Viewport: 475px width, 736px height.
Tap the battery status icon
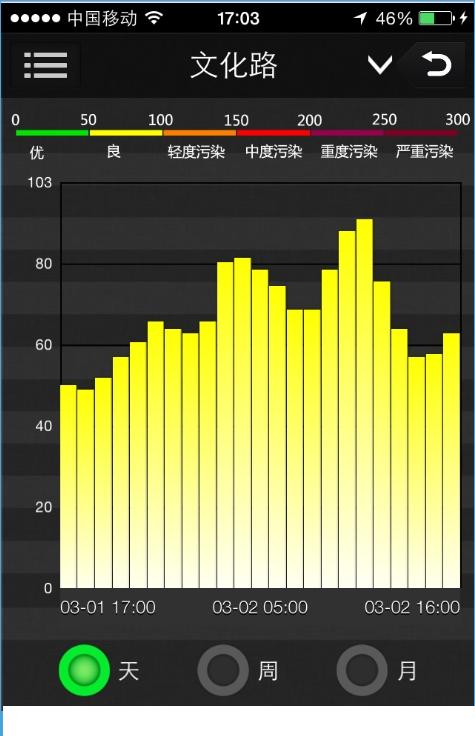coord(436,18)
